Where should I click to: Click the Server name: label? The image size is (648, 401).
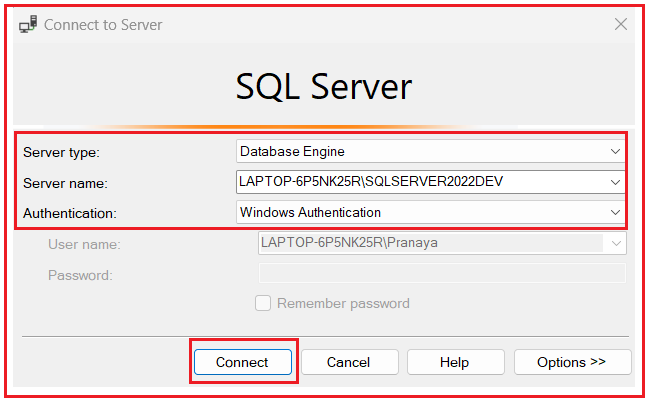65,183
